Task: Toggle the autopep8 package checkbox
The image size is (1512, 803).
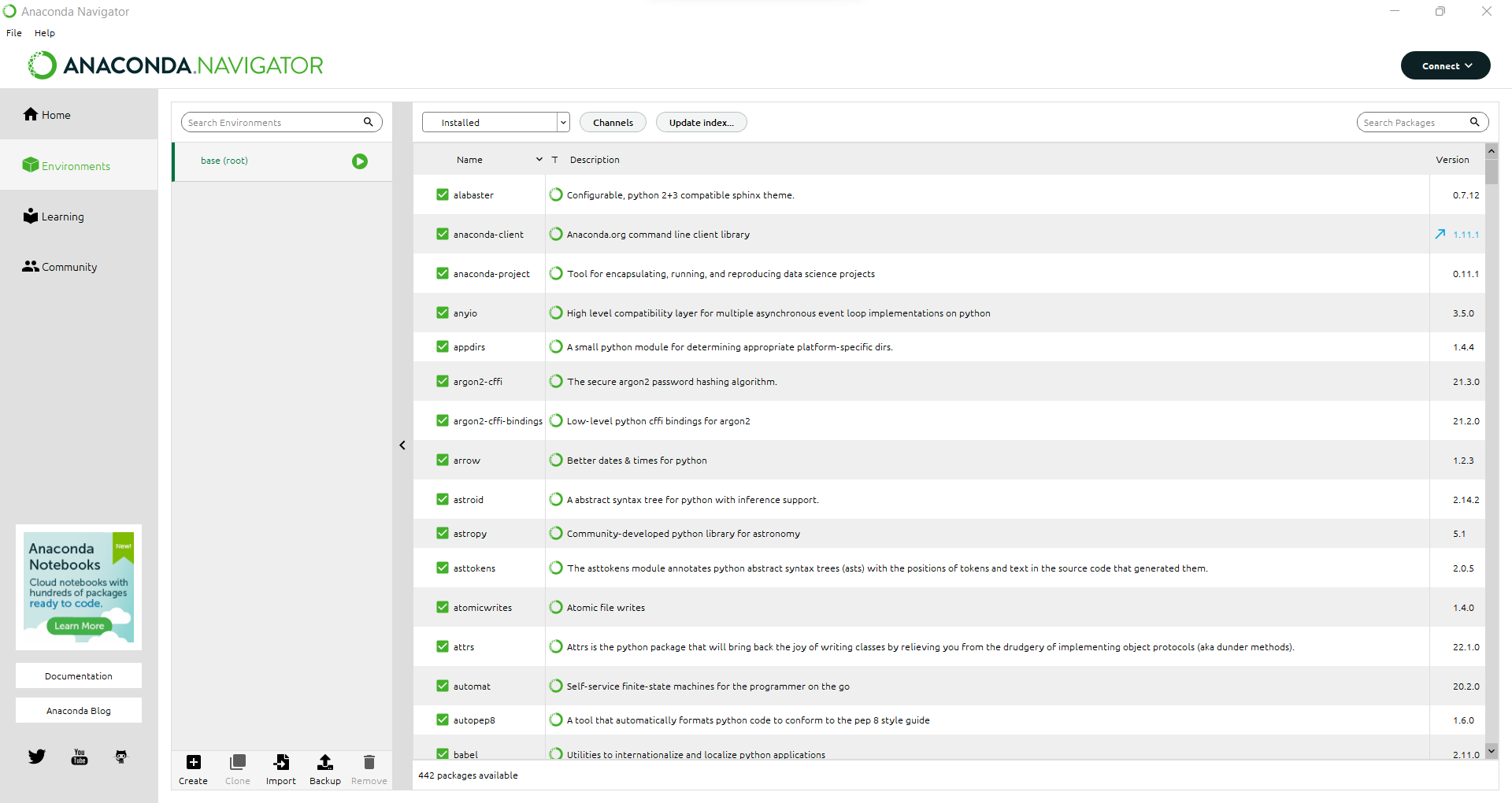Action: point(443,720)
